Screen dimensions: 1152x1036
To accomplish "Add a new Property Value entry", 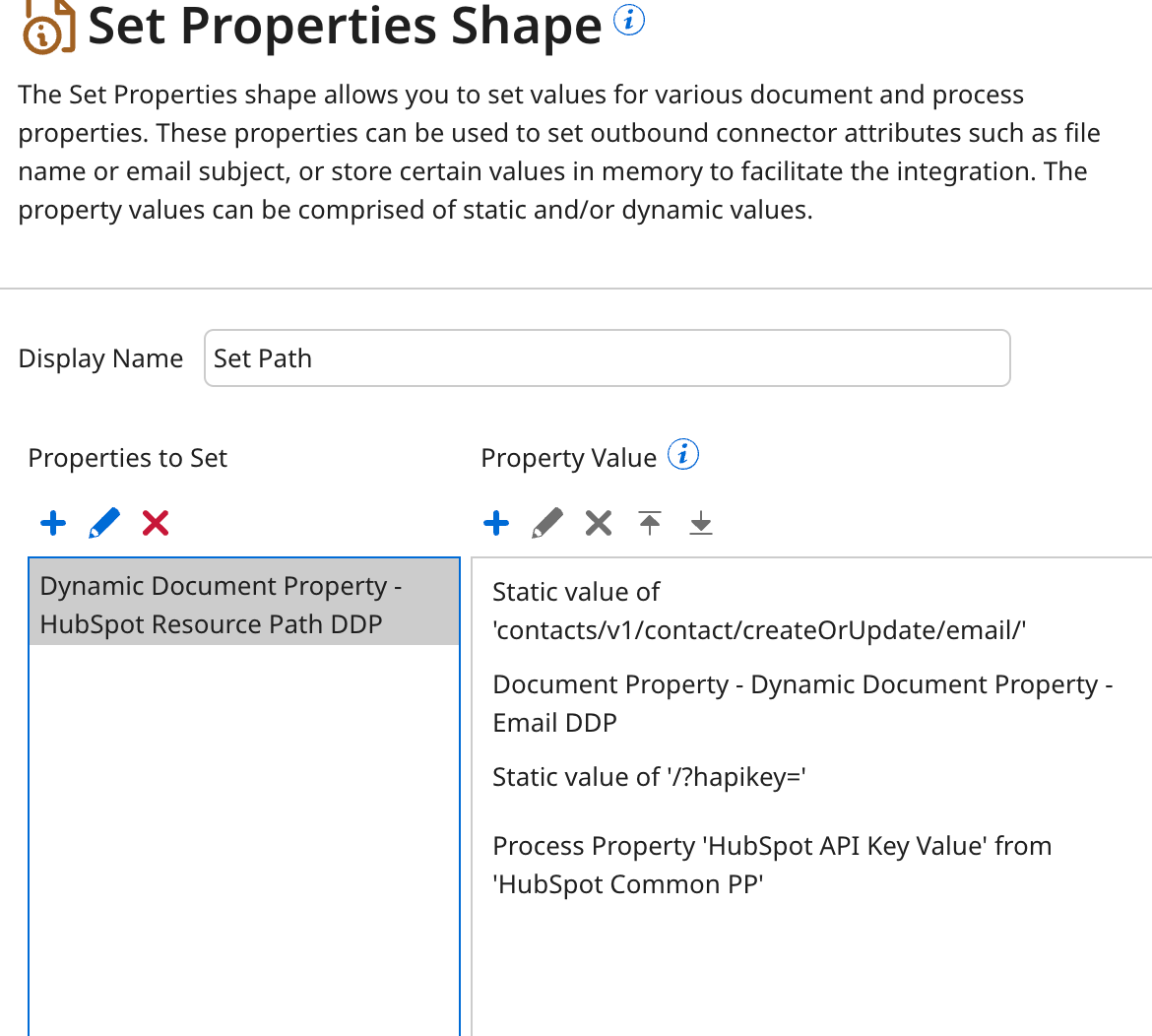I will click(496, 523).
